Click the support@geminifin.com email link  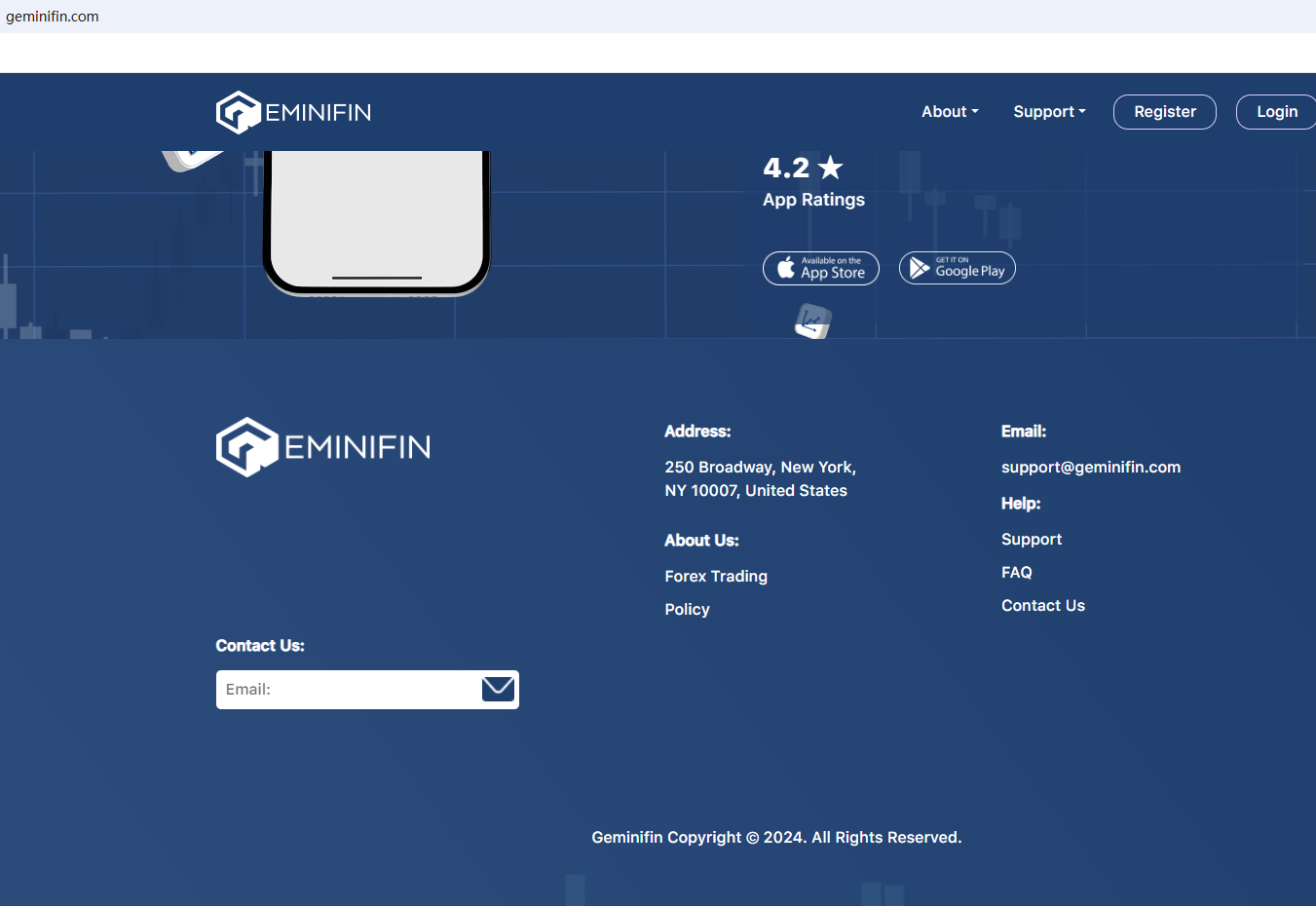[x=1090, y=468]
